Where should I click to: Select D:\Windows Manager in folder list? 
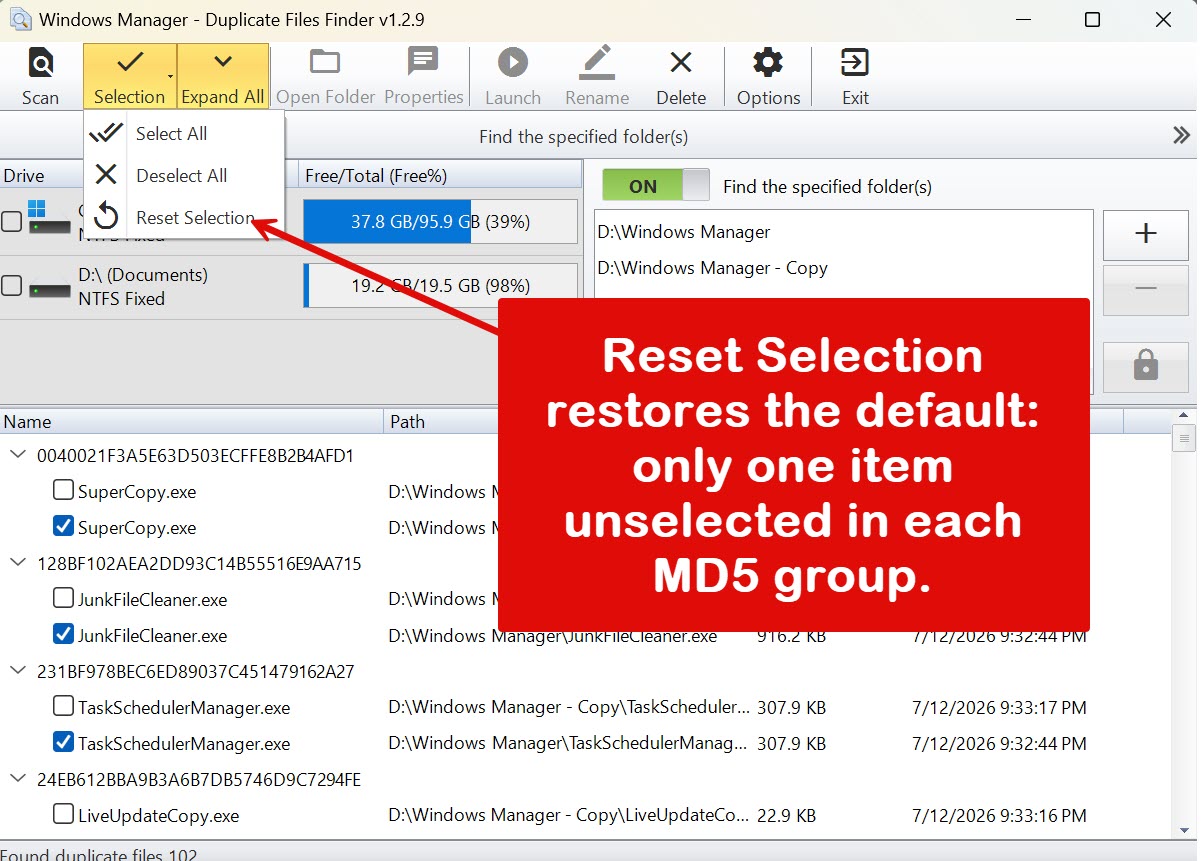(684, 232)
